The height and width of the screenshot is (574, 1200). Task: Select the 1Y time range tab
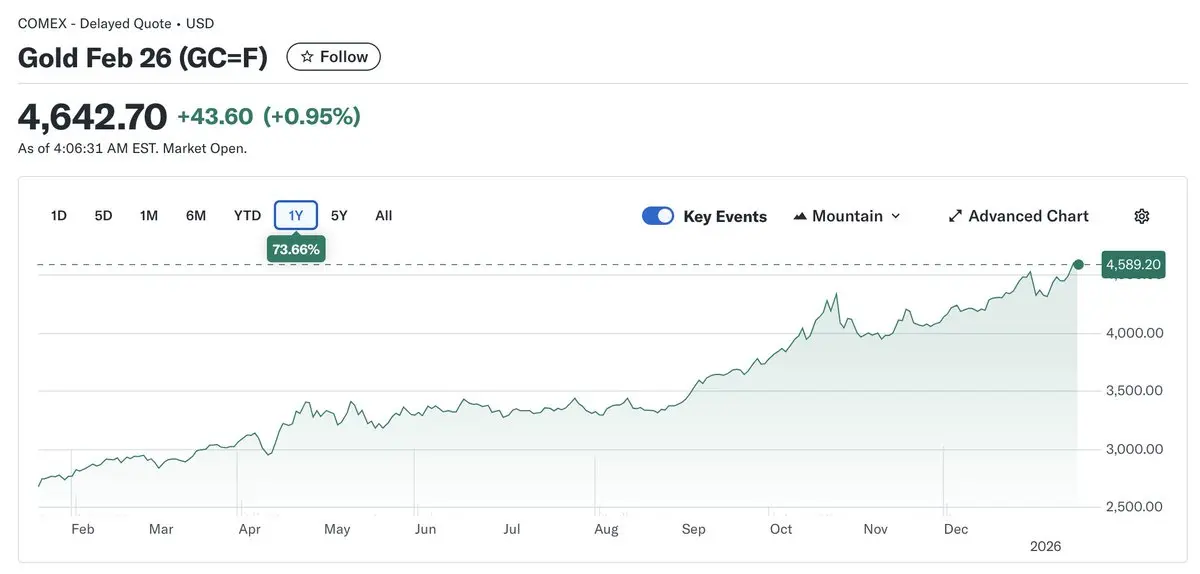click(x=296, y=215)
